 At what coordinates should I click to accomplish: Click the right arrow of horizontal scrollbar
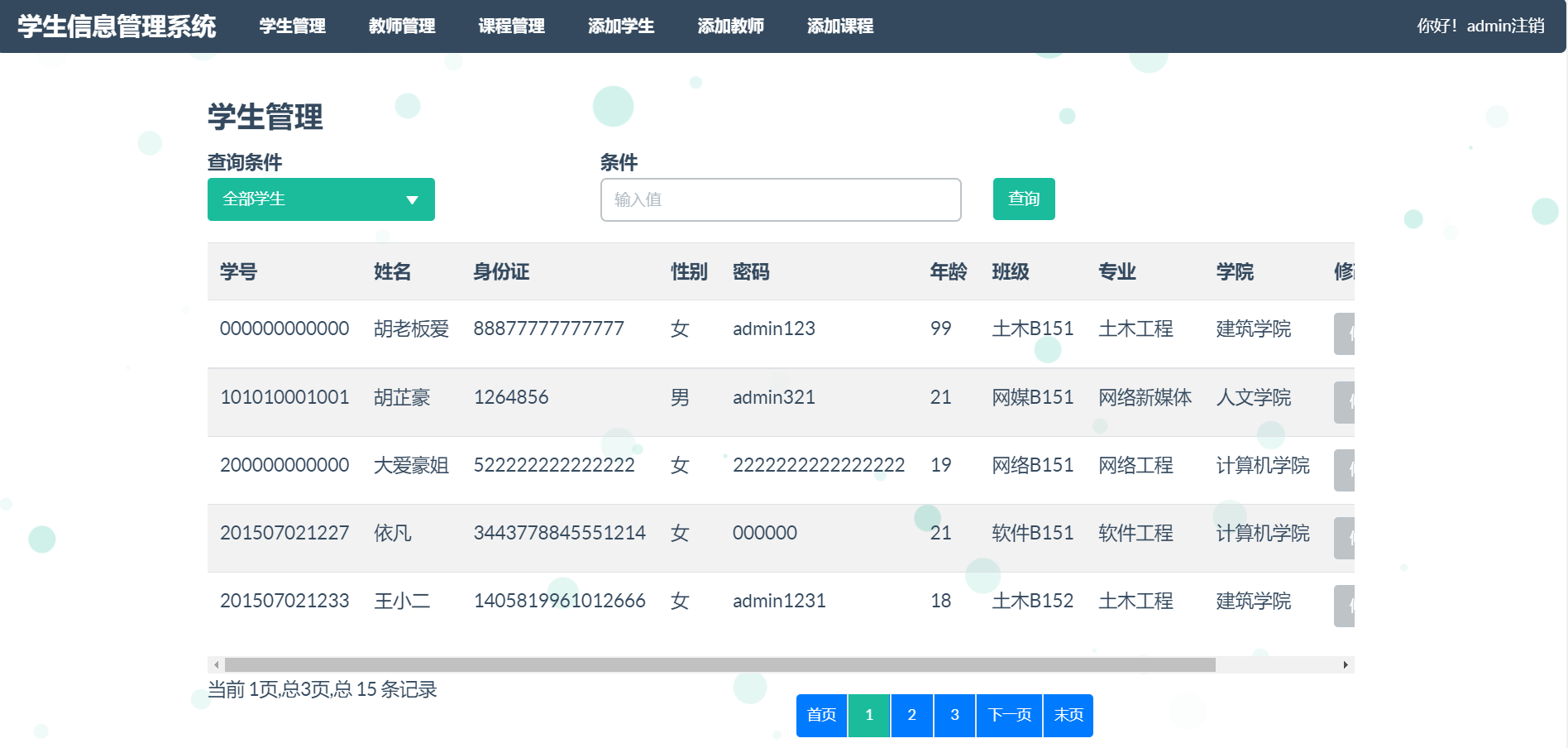1346,664
